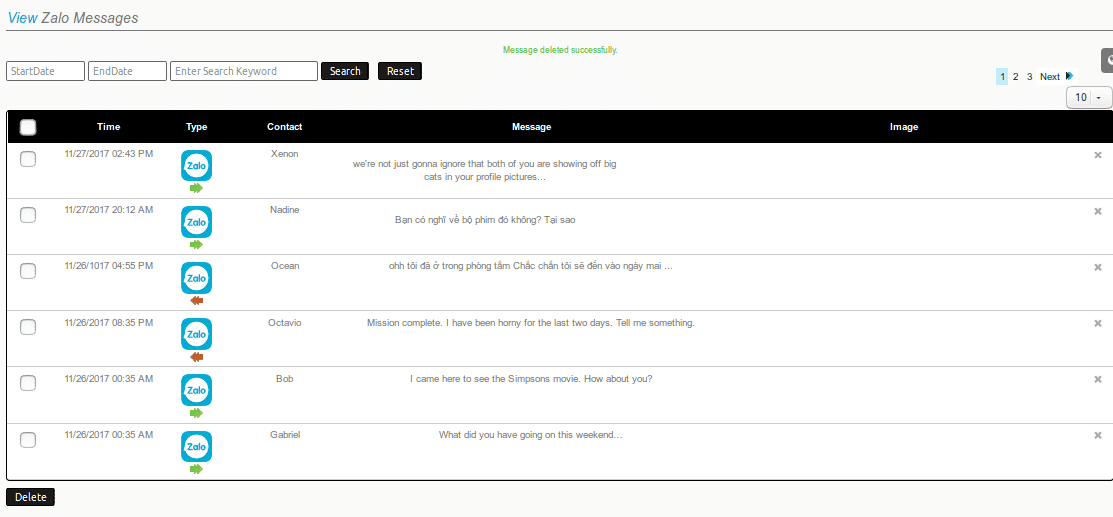The width and height of the screenshot is (1113, 517).
Task: Check the box for Xenon's message
Action: [x=28, y=159]
